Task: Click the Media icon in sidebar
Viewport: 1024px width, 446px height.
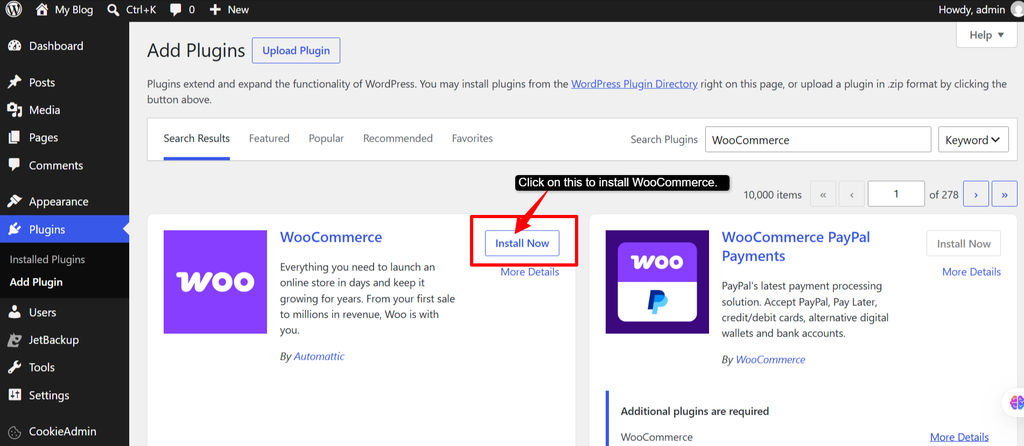Action: point(14,110)
